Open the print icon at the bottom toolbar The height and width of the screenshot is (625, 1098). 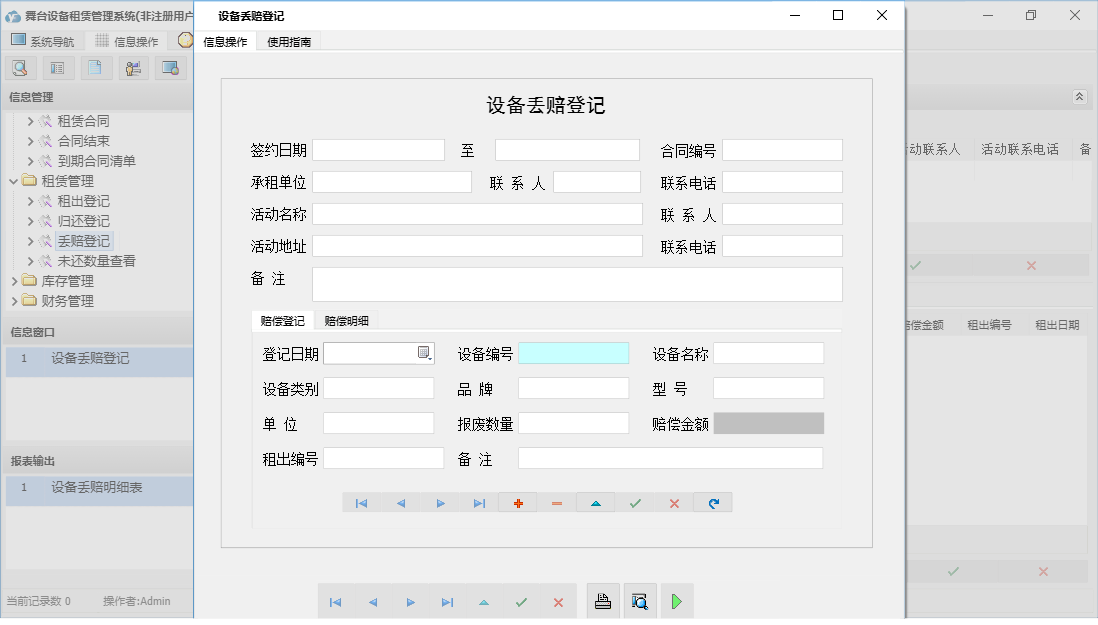pyautogui.click(x=603, y=600)
